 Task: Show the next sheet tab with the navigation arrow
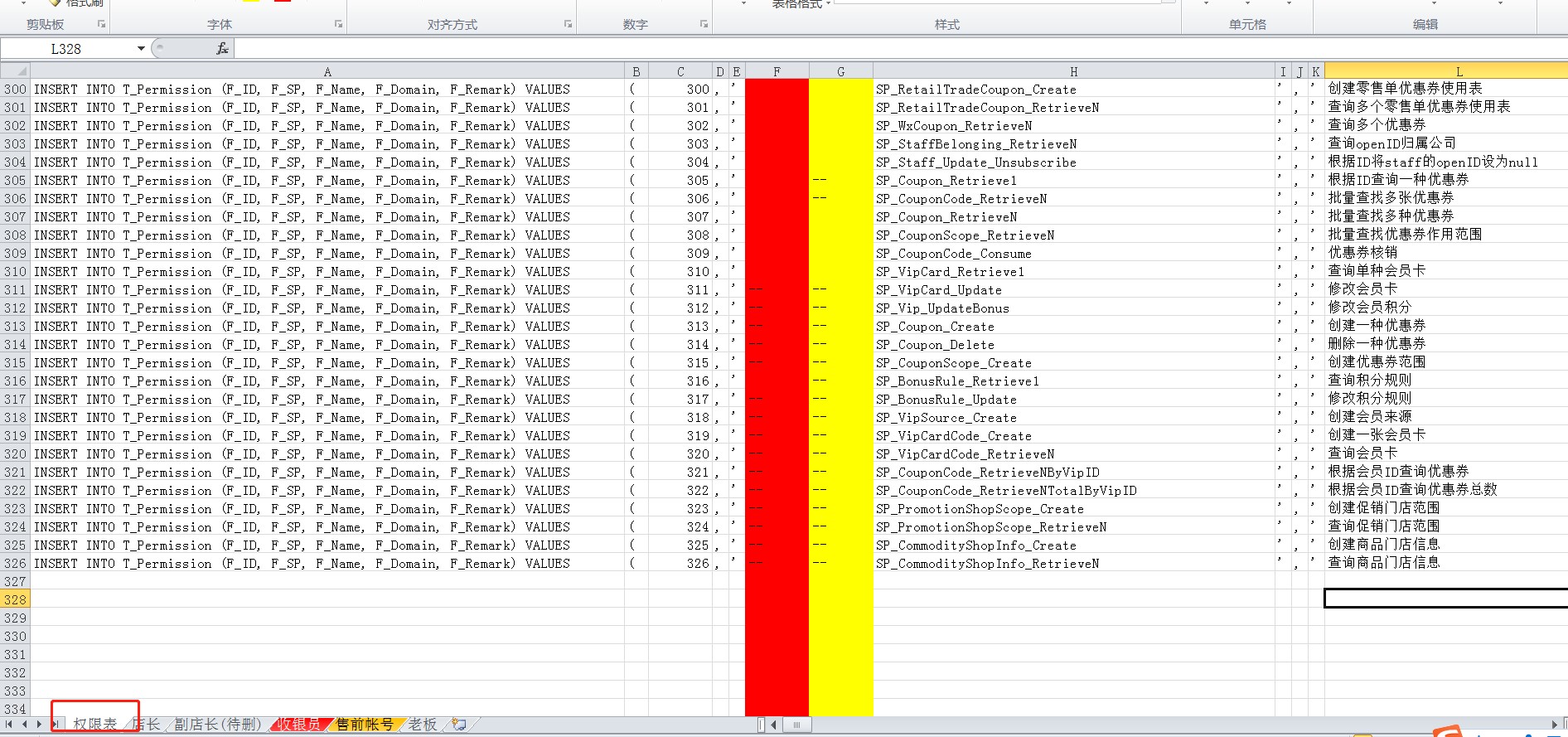[x=39, y=725]
